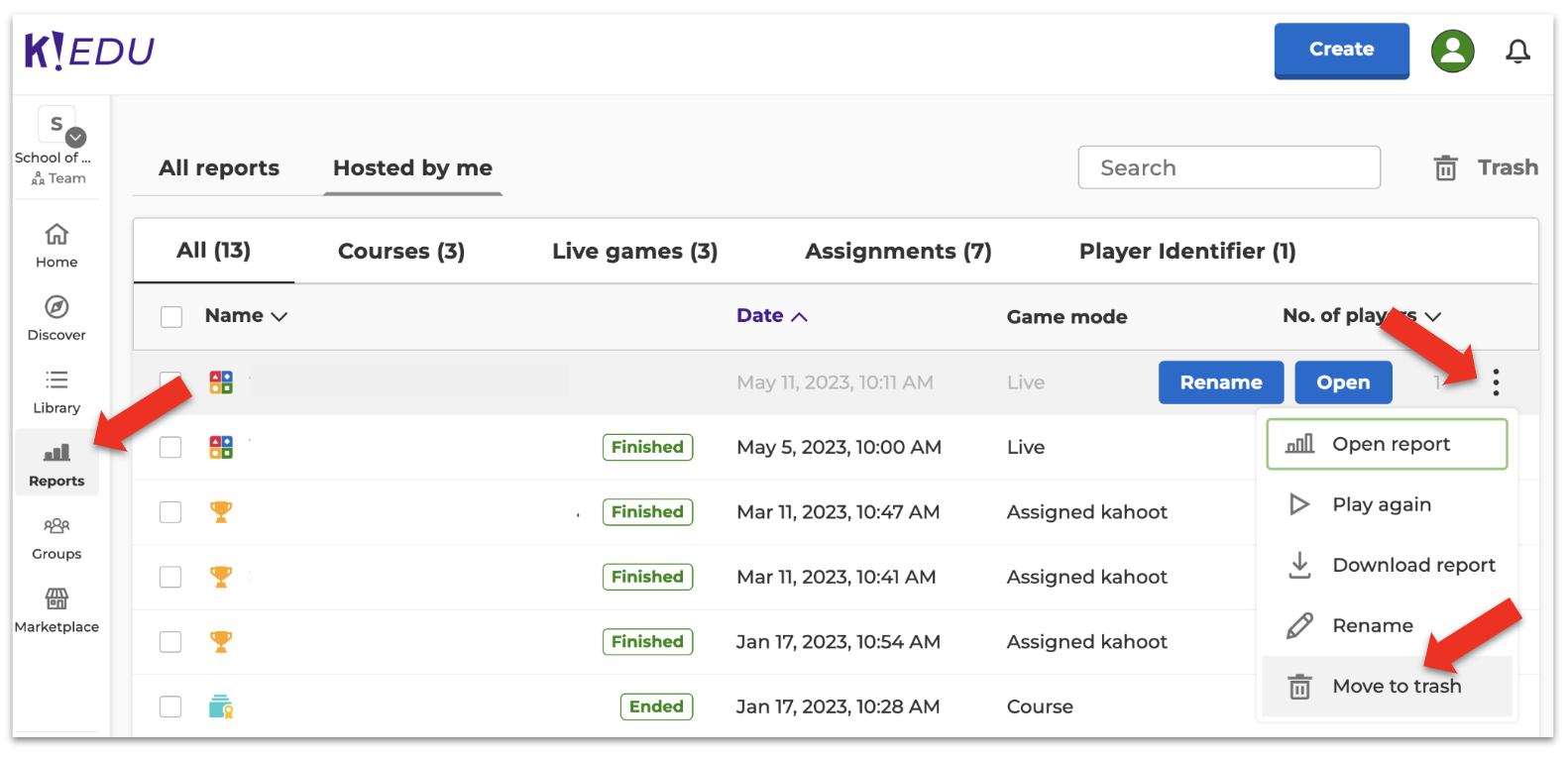Go to the Library section
1568x759 pixels.
56,390
